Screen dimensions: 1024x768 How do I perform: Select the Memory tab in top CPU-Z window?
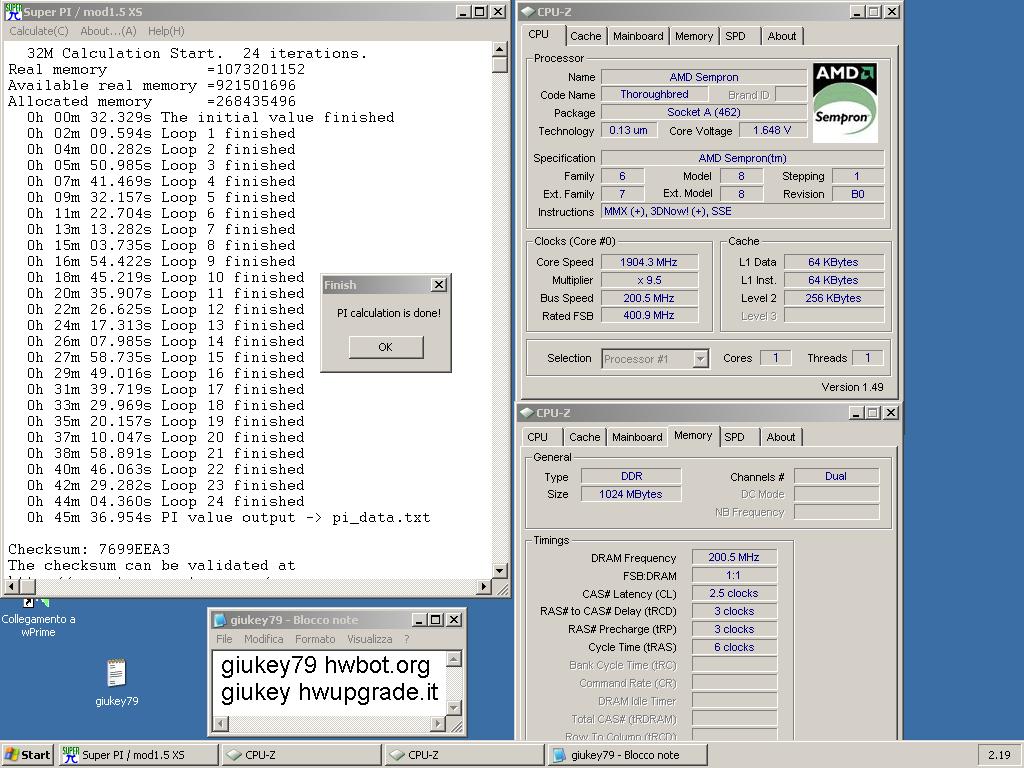[x=694, y=36]
